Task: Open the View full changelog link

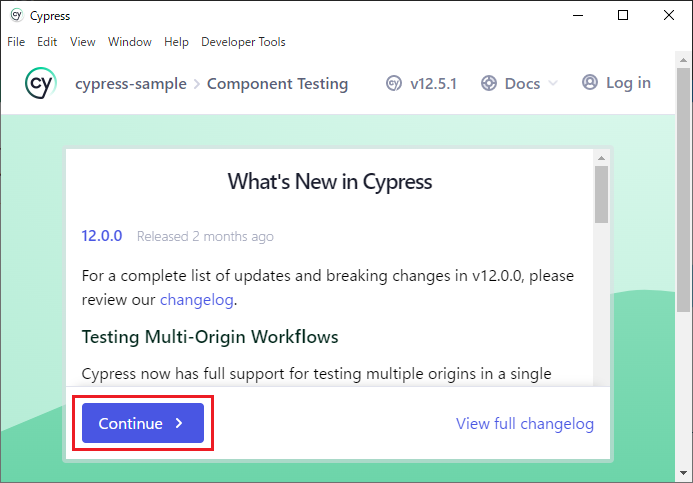Action: tap(525, 423)
